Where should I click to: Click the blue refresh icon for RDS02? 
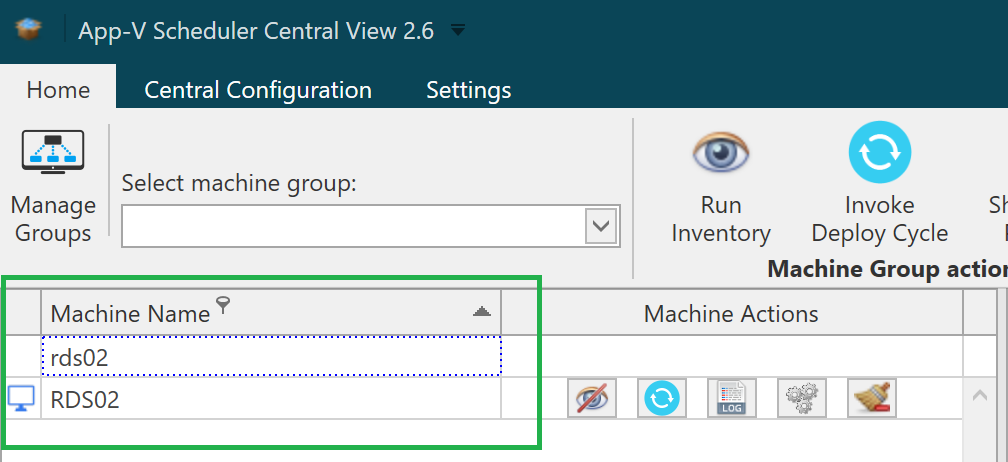(661, 398)
